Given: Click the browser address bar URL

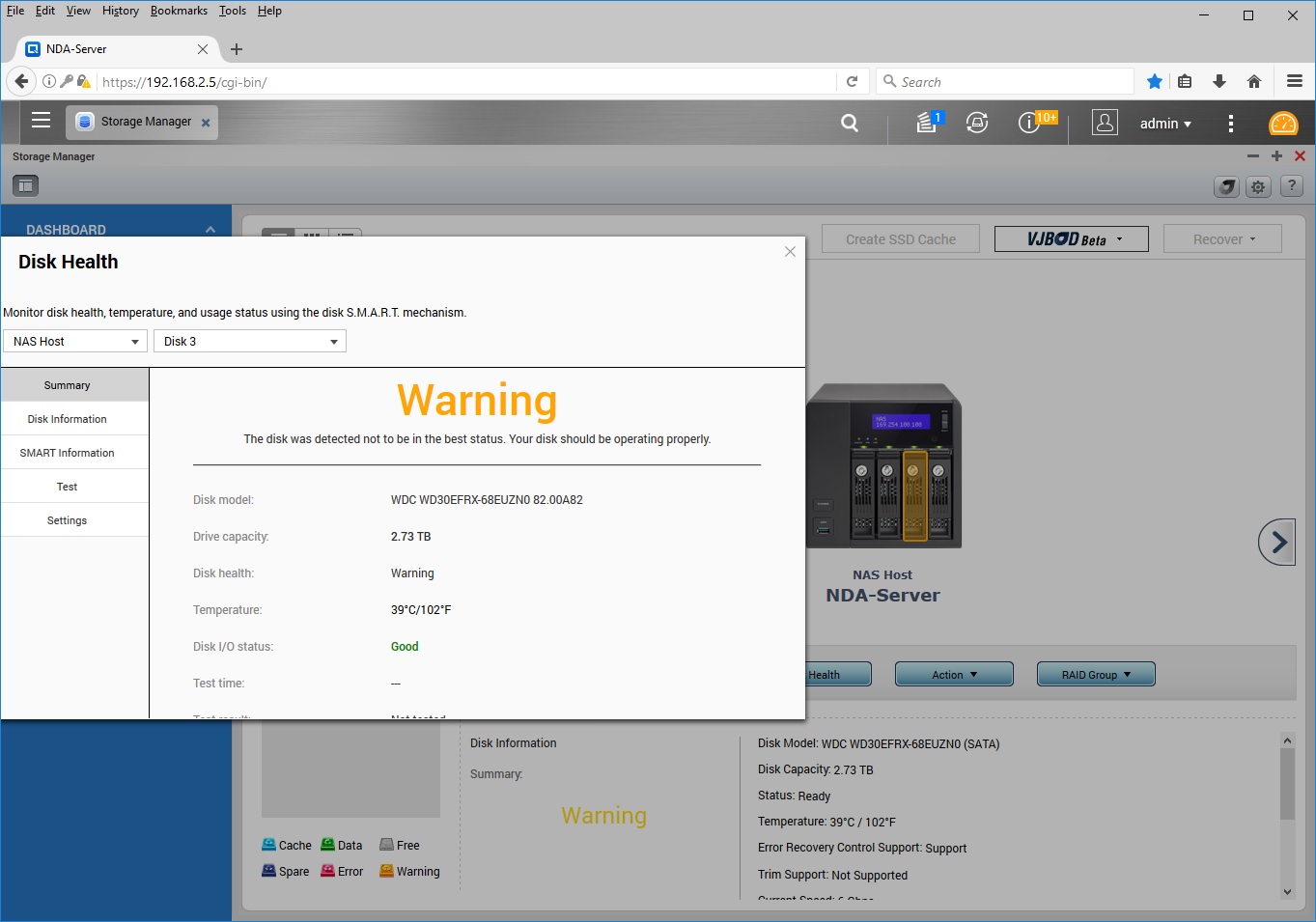Looking at the screenshot, I should 184,82.
